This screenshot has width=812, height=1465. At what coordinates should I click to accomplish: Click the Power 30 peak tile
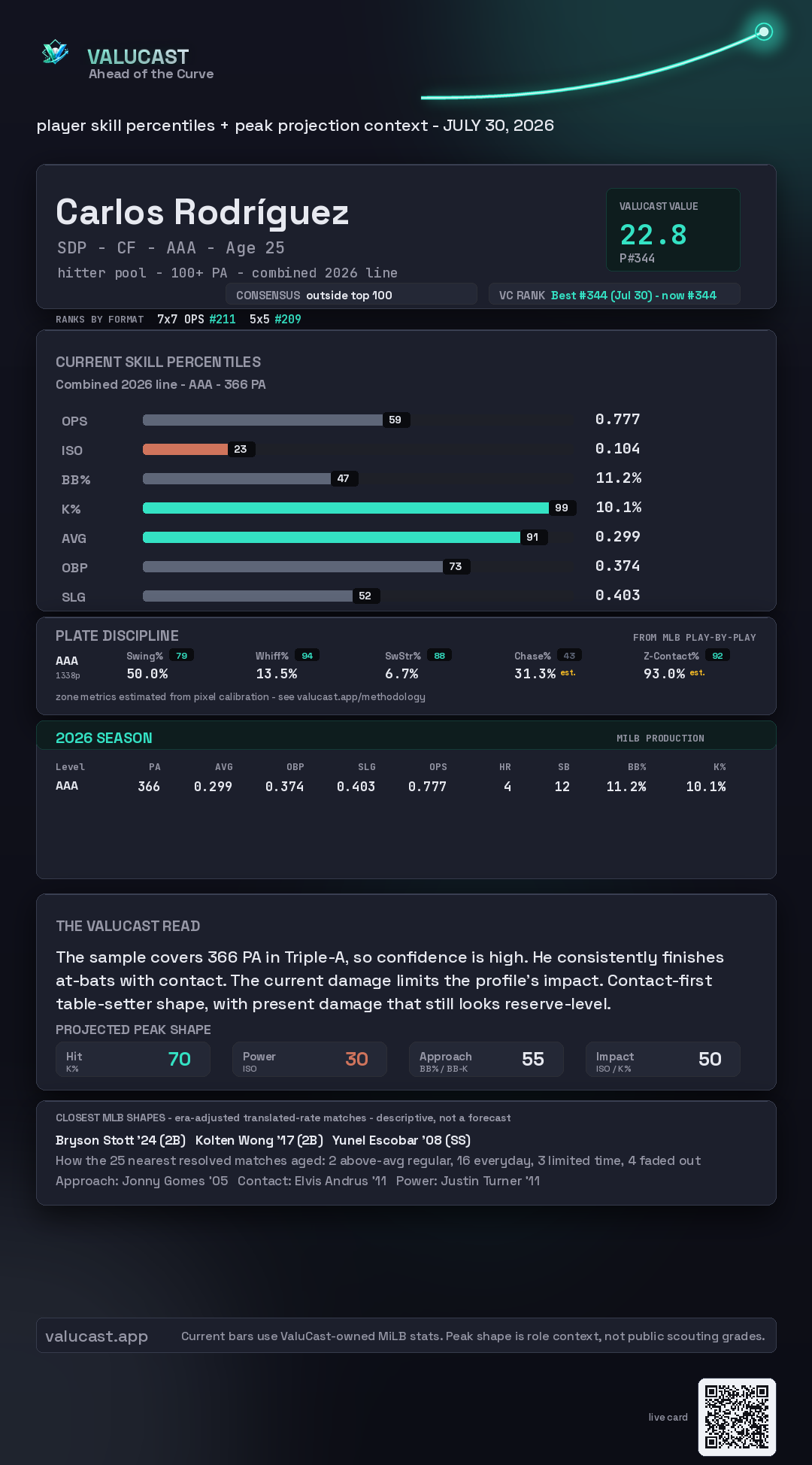310,1059
